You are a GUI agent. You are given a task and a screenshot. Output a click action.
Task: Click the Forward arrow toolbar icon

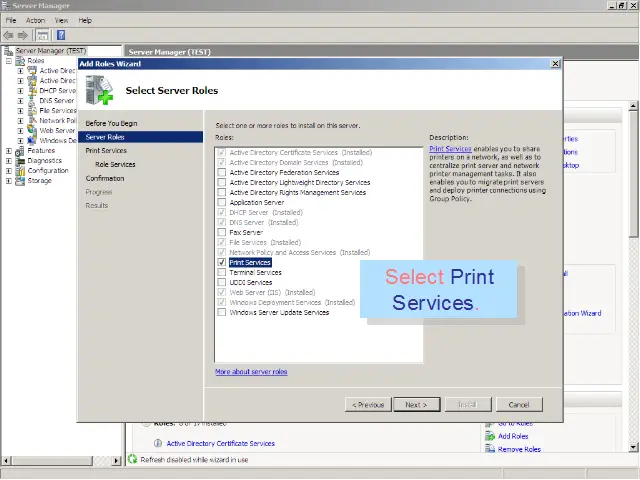click(23, 36)
